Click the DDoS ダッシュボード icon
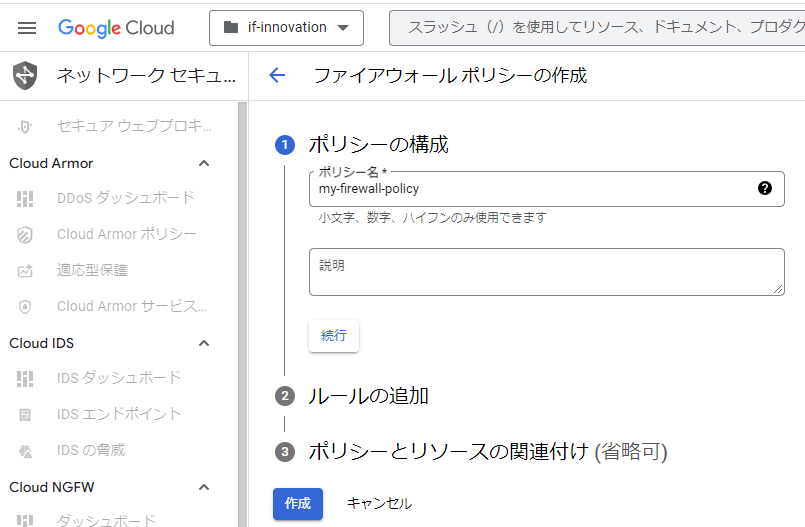Viewport: 805px width, 527px height. 25,198
